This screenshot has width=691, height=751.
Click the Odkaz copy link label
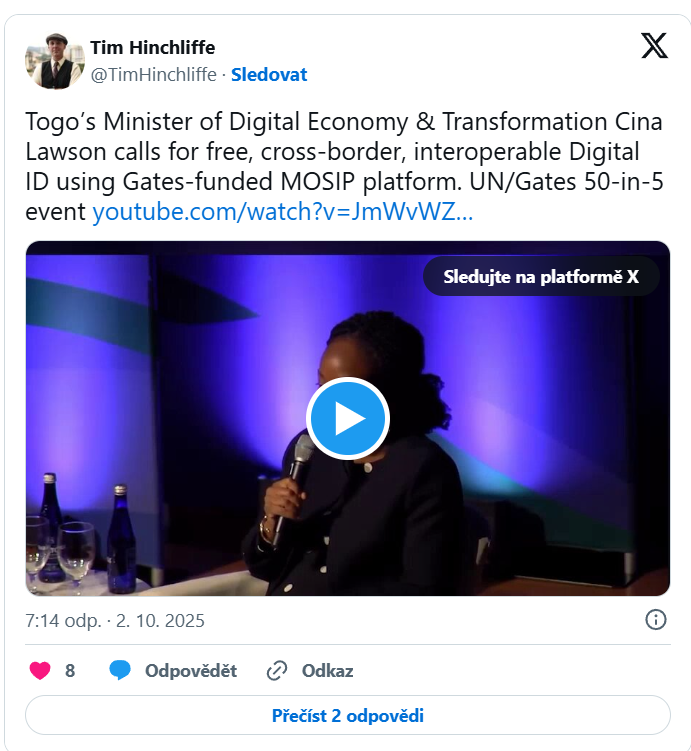(x=328, y=671)
